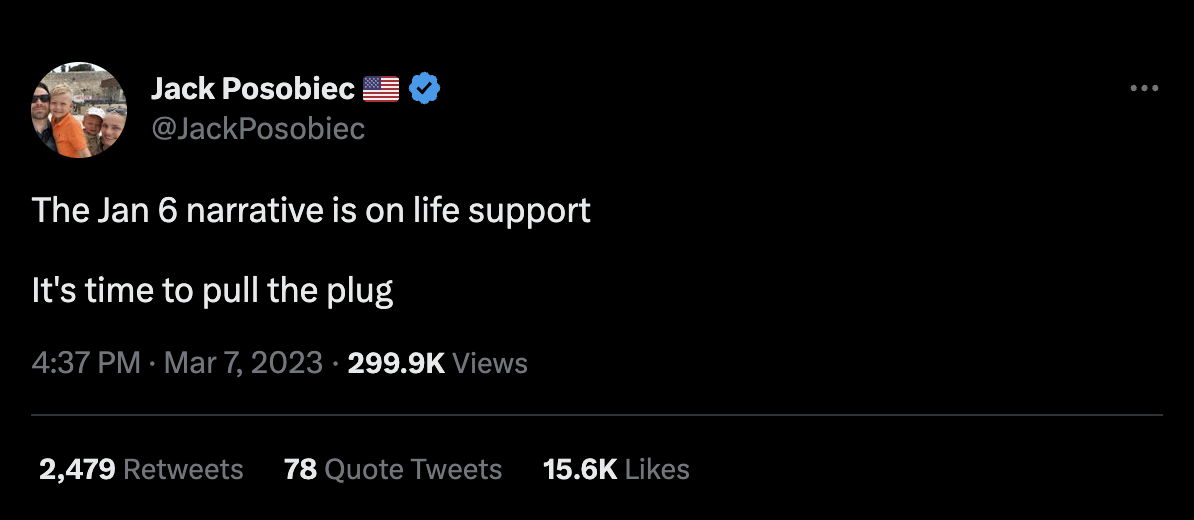Viewport: 1194px width, 520px height.
Task: View the Likes list
Action: click(x=657, y=469)
